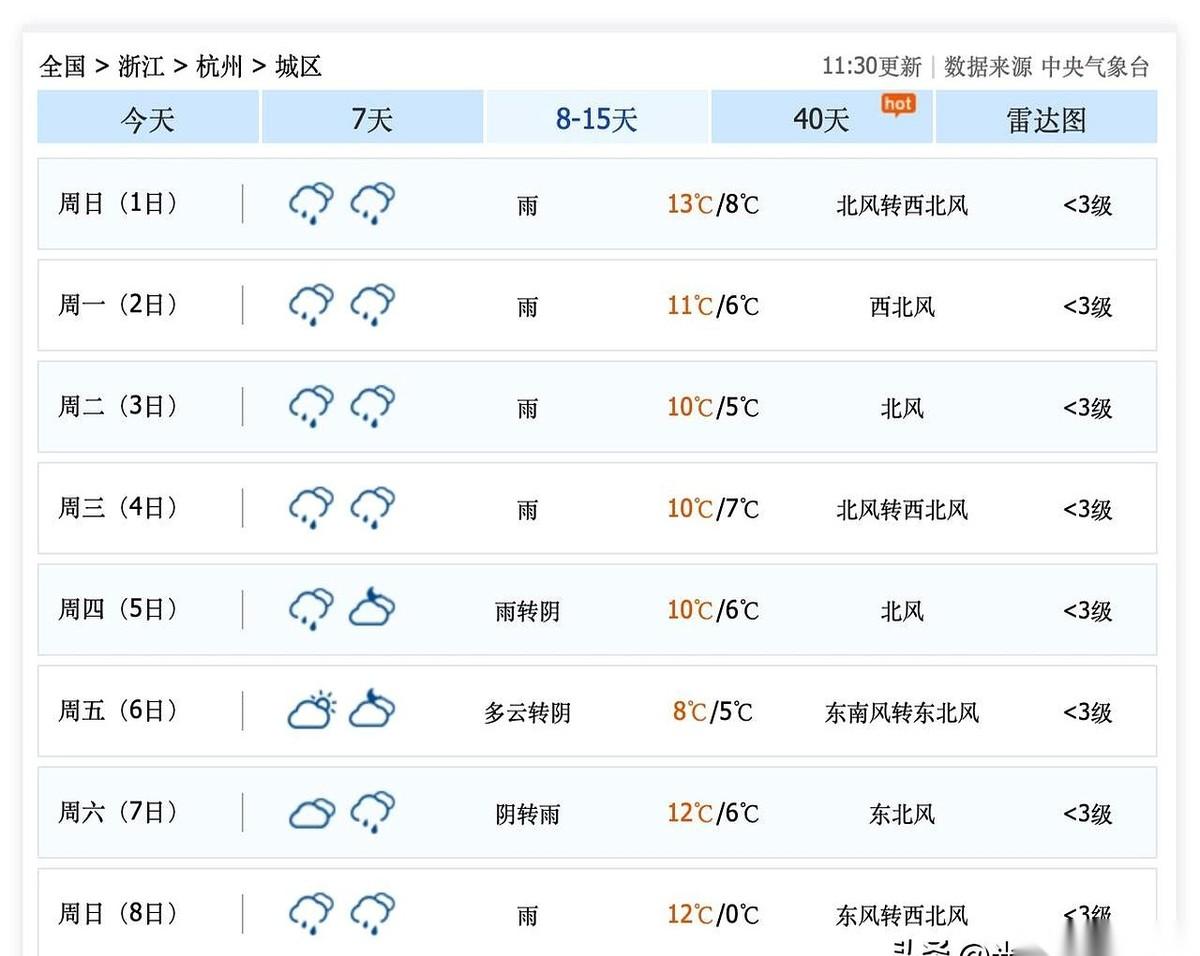
Task: Click the night cloud icon in 周四 (5日) row
Action: [372, 608]
